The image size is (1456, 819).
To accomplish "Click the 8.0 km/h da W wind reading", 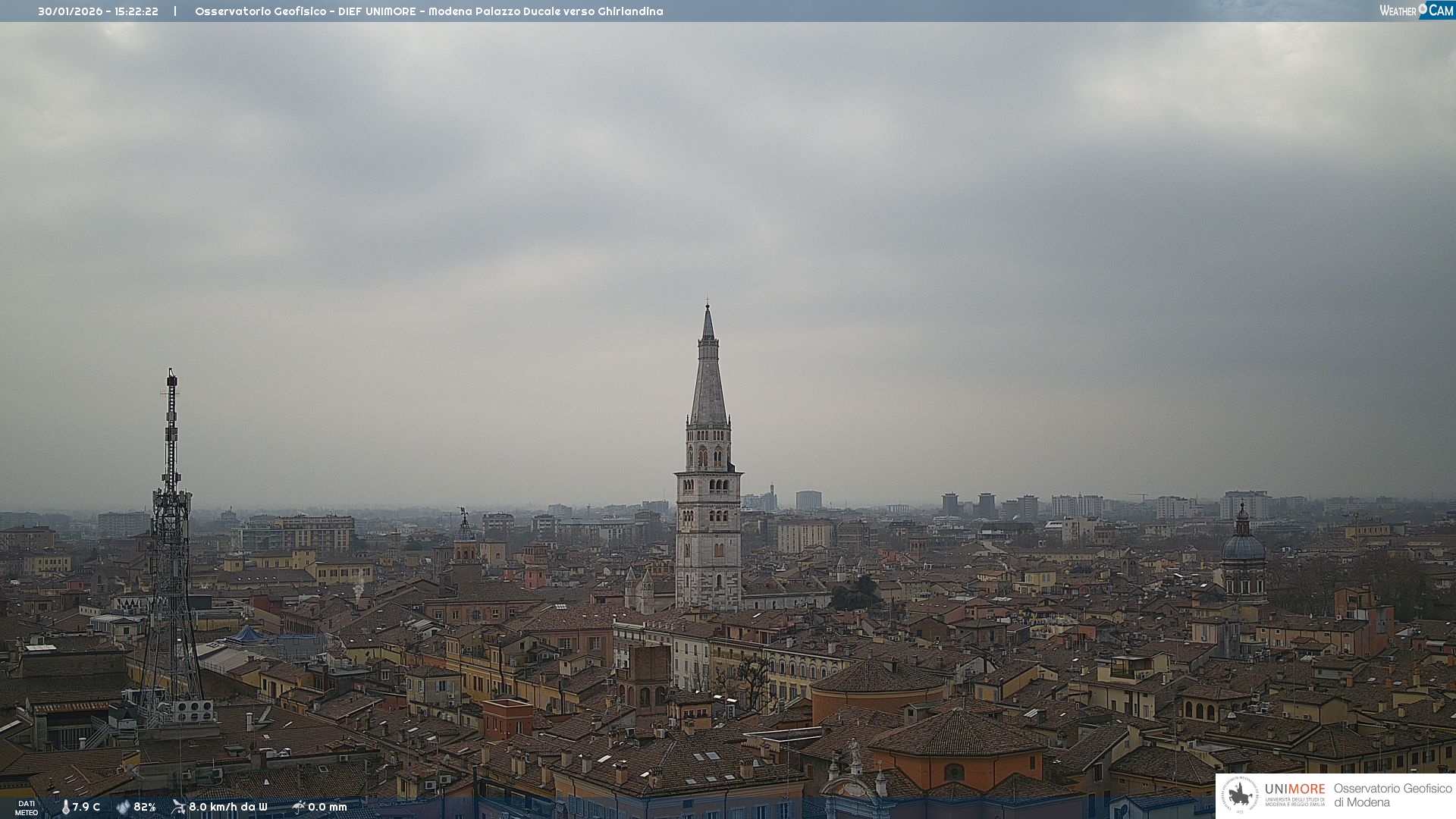I will pos(228,807).
